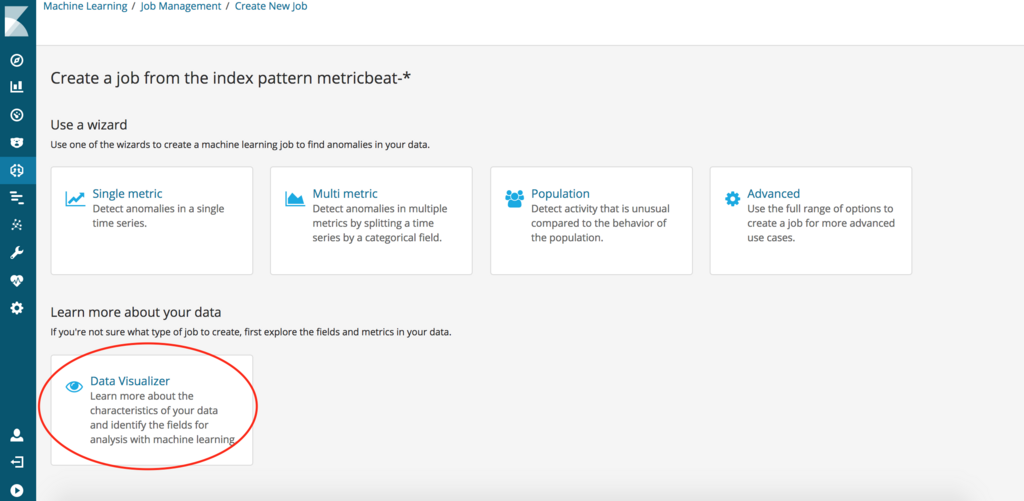Open the Single metric wizard link

(x=127, y=194)
